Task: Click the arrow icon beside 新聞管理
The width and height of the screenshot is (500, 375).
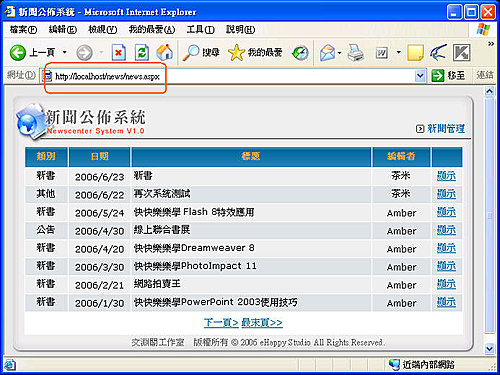Action: pyautogui.click(x=420, y=129)
